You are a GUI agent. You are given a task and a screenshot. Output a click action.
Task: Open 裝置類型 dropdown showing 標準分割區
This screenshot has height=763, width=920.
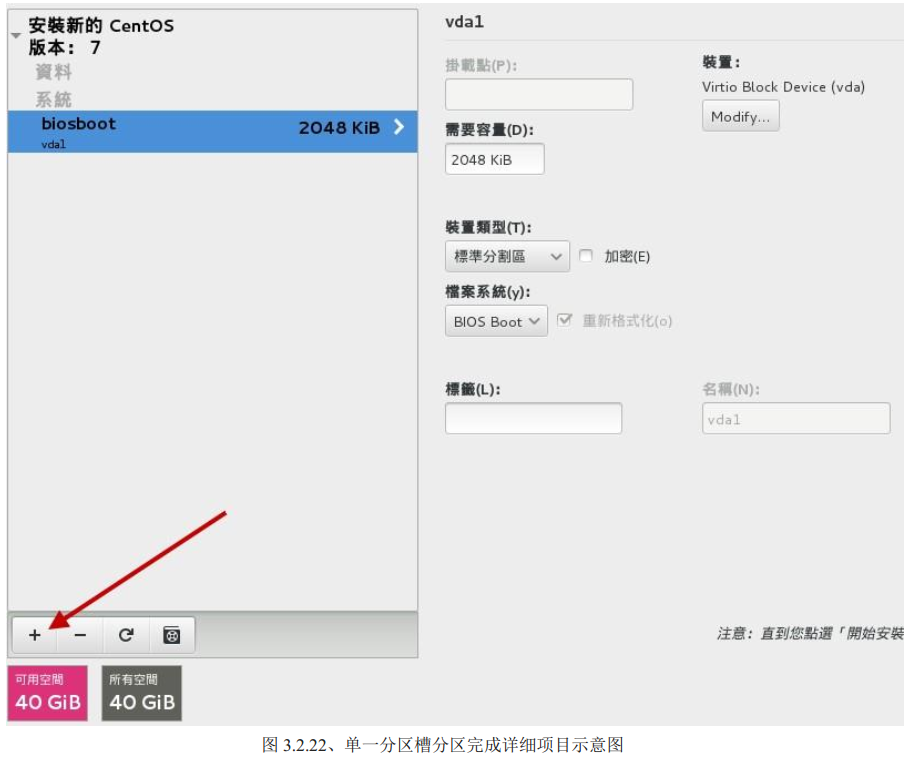507,256
